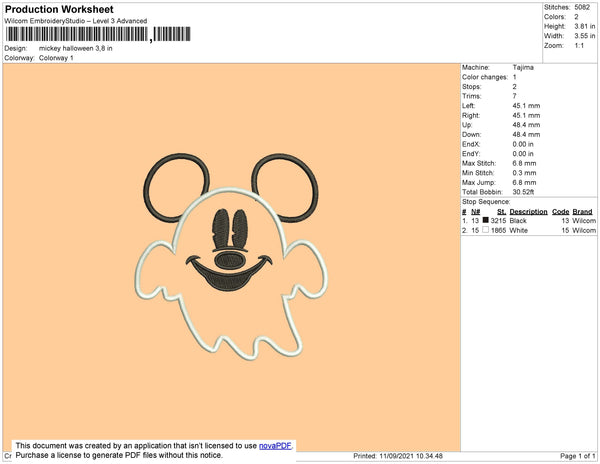Click the 'Down:' measurement label

point(471,134)
